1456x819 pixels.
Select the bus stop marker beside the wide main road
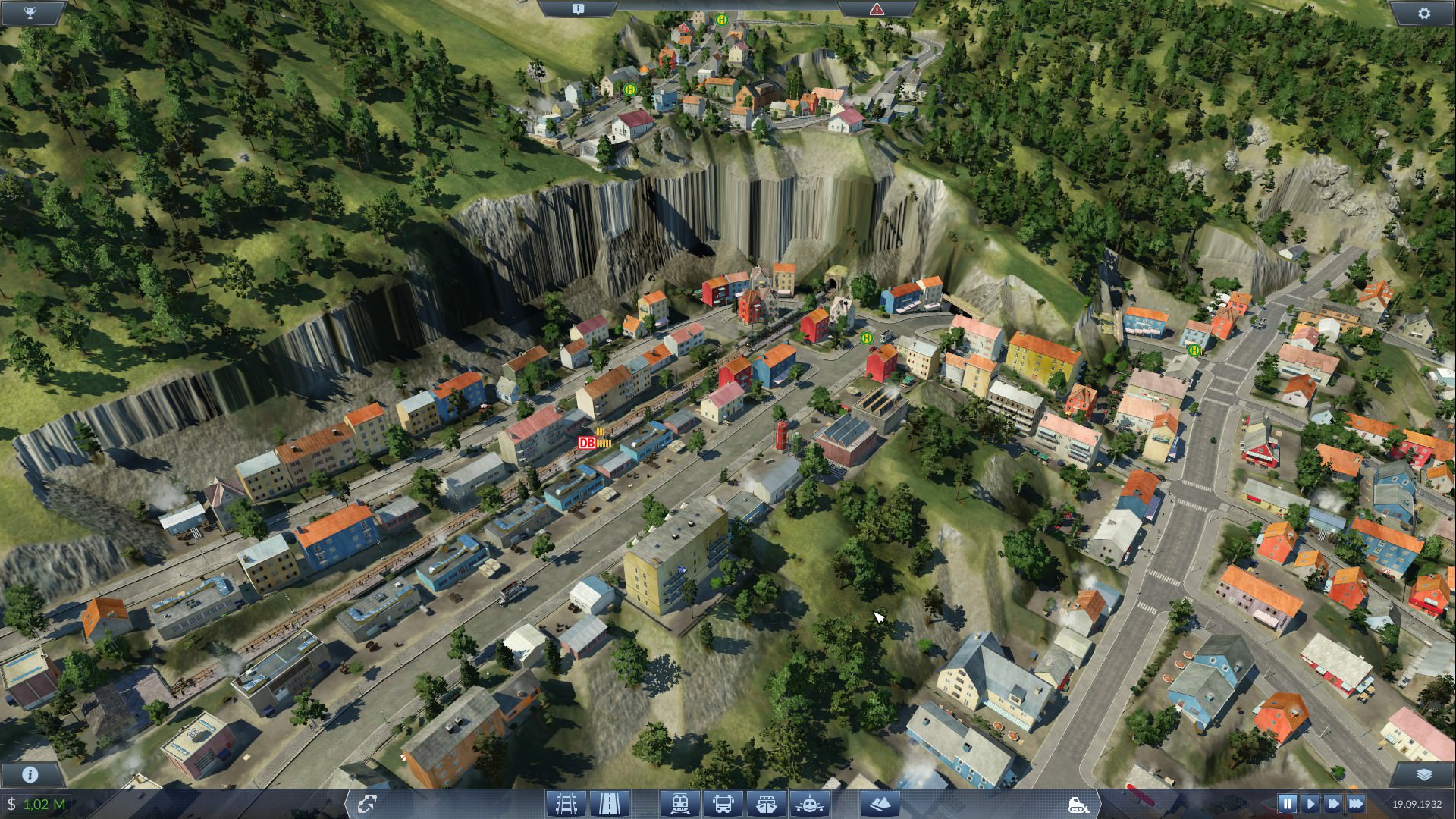[x=1195, y=350]
